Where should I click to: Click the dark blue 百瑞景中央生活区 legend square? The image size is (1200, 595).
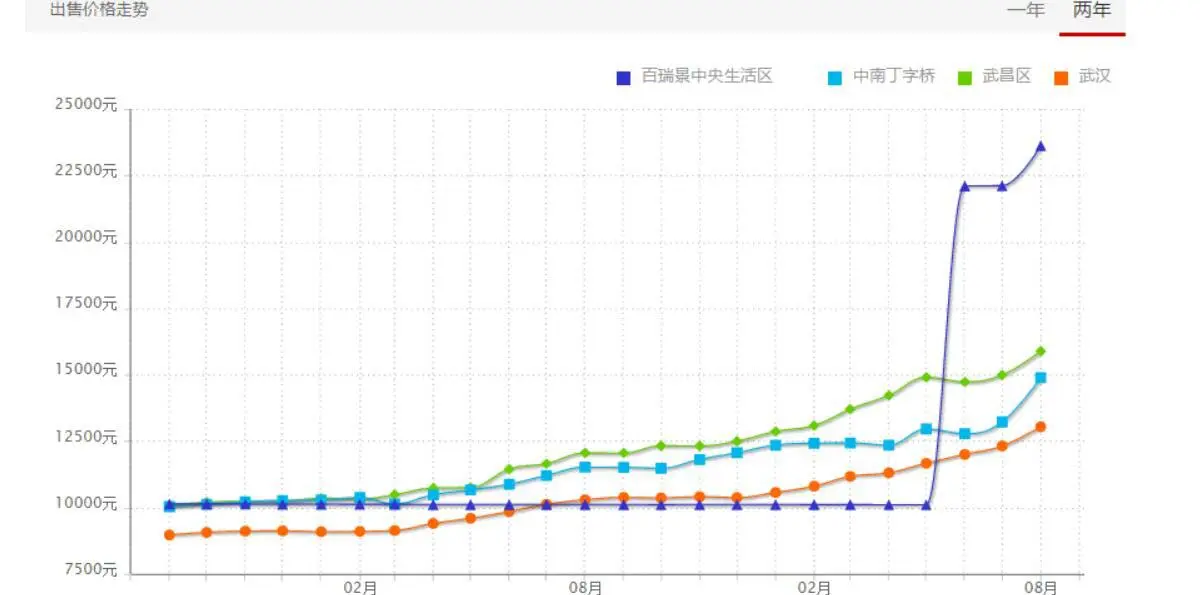624,77
